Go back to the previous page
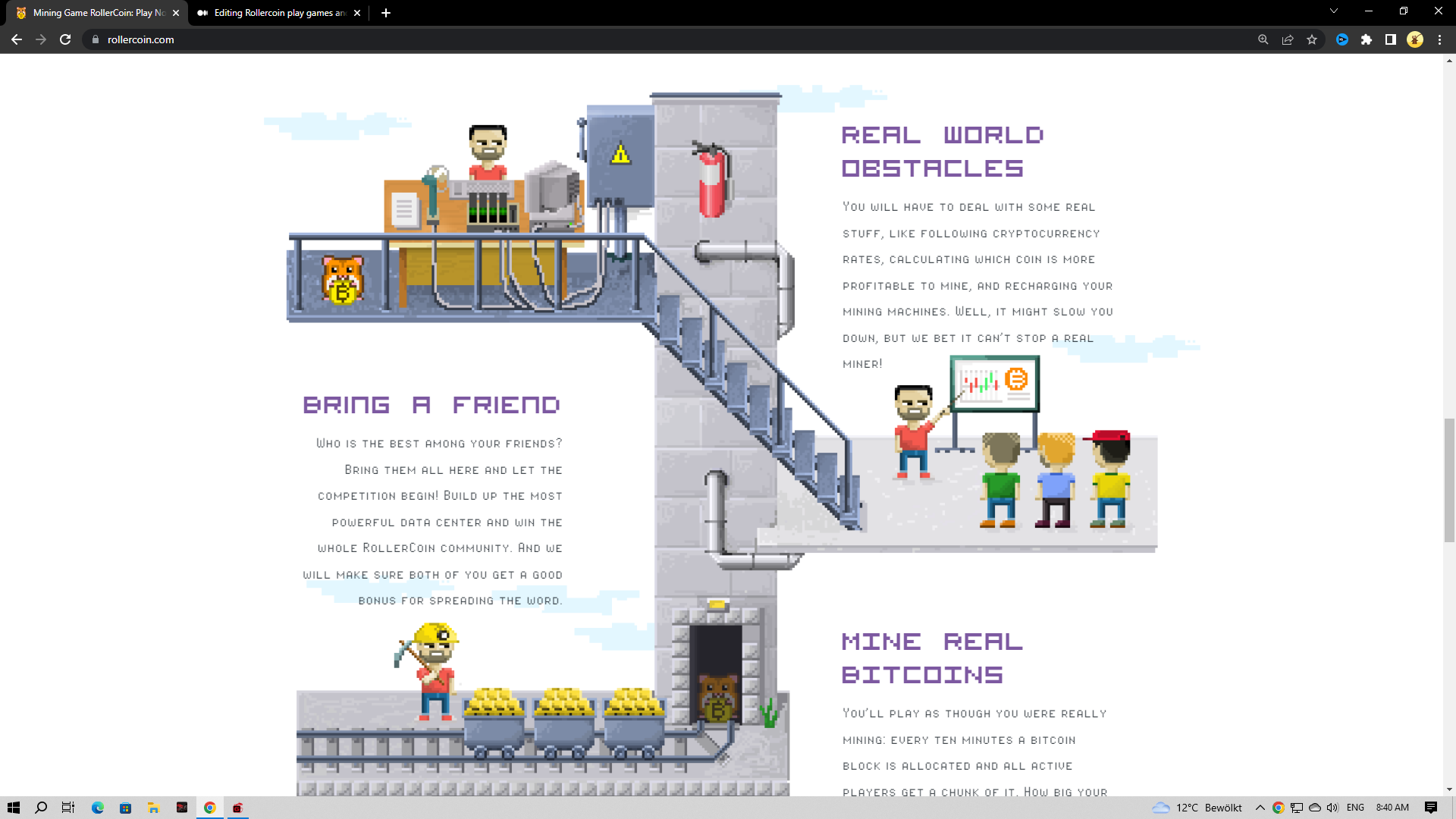Image resolution: width=1456 pixels, height=819 pixels. point(17,39)
